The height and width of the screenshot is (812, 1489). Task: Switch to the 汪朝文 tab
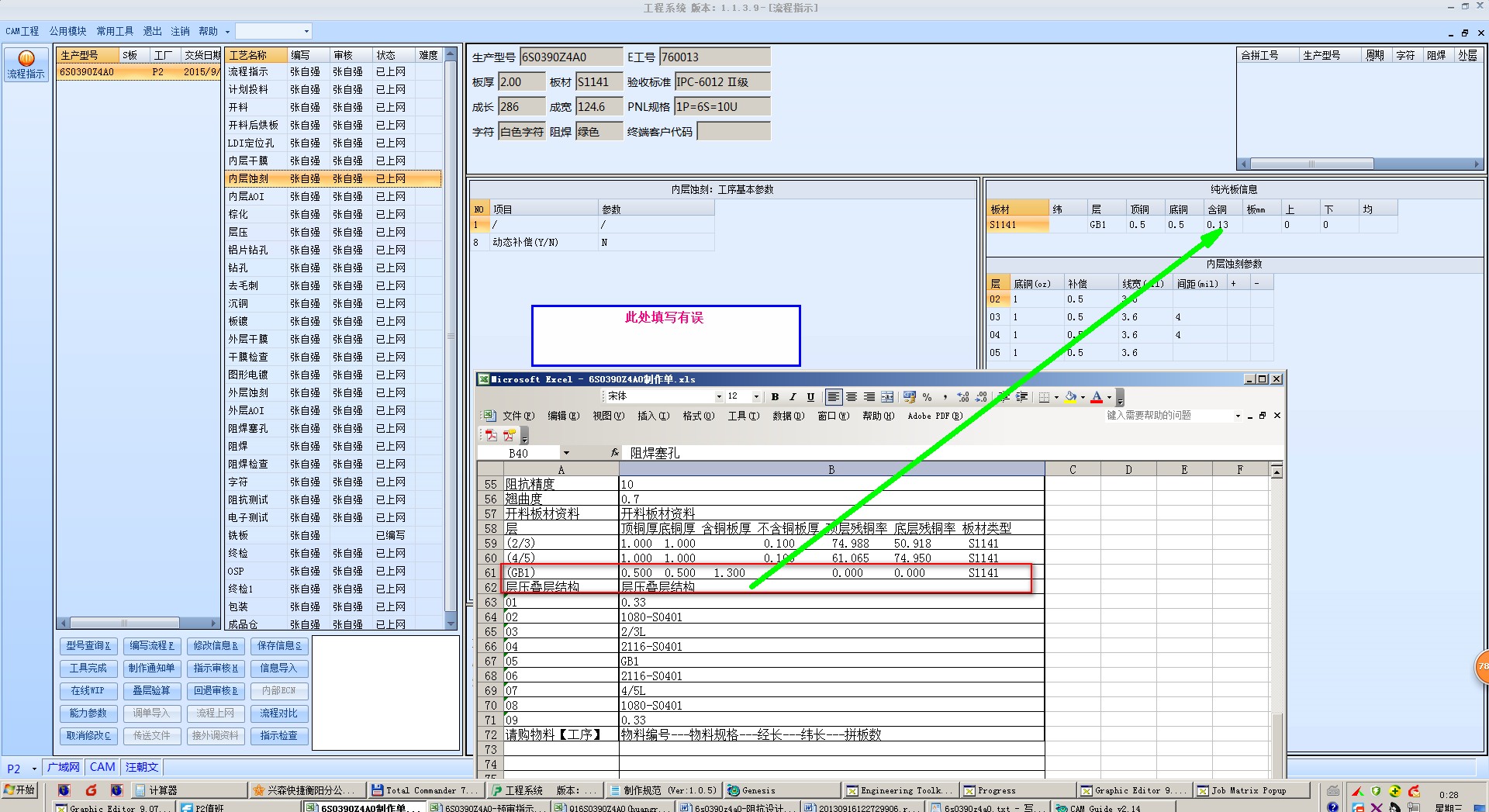pyautogui.click(x=142, y=767)
